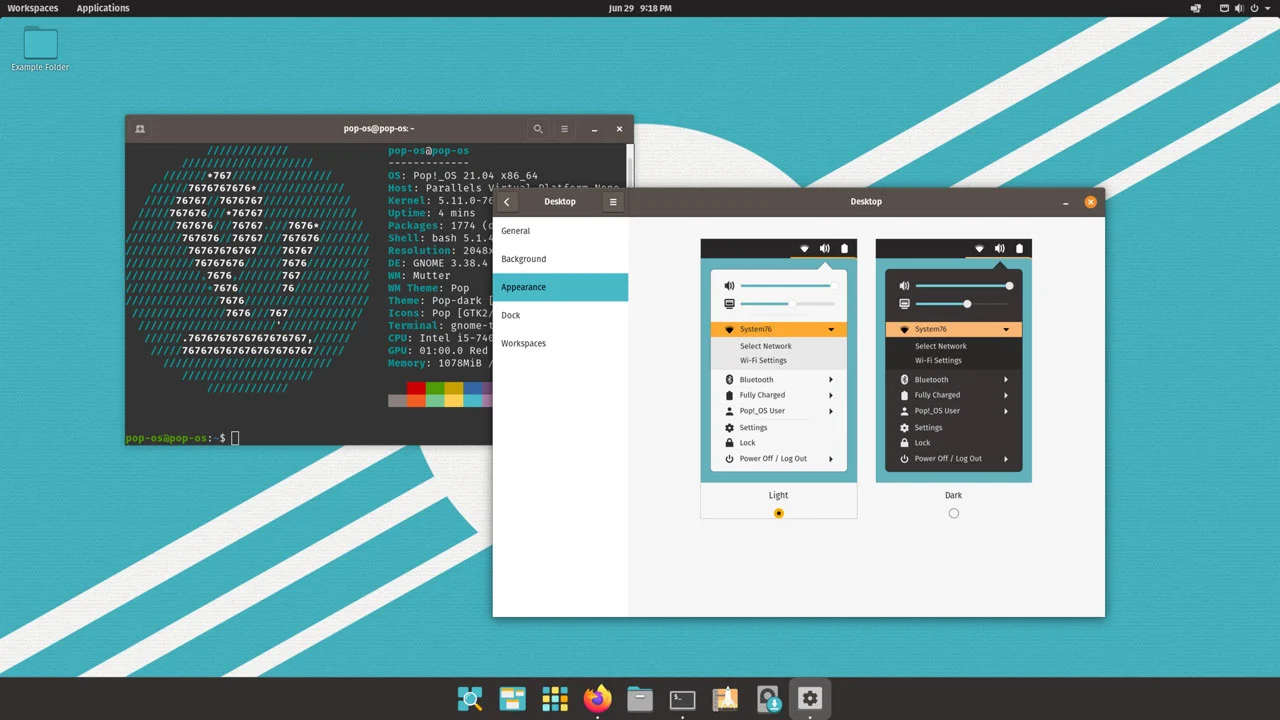Screen dimensions: 1280x720
Task: Open the terminal application from the dock
Action: [x=682, y=698]
